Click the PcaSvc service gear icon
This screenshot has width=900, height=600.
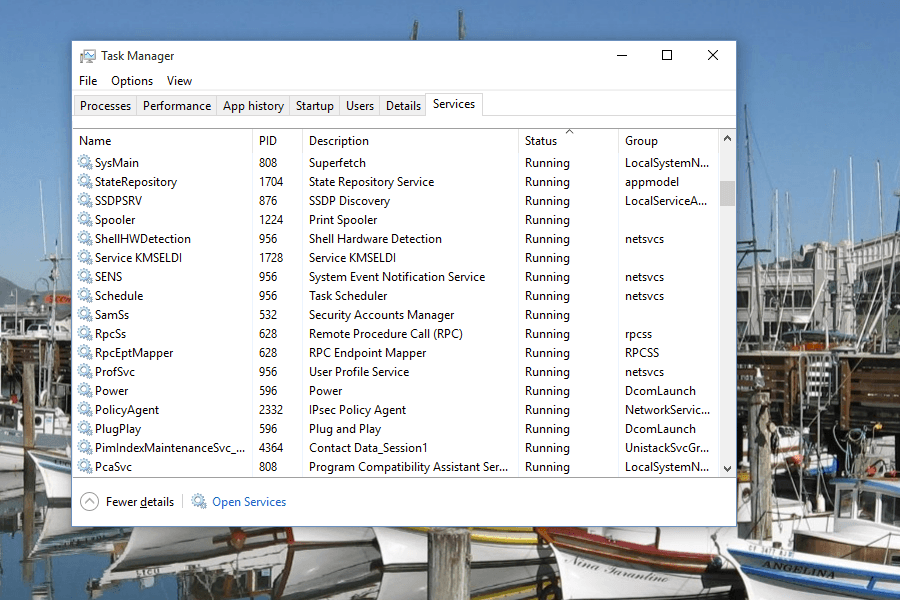[85, 466]
